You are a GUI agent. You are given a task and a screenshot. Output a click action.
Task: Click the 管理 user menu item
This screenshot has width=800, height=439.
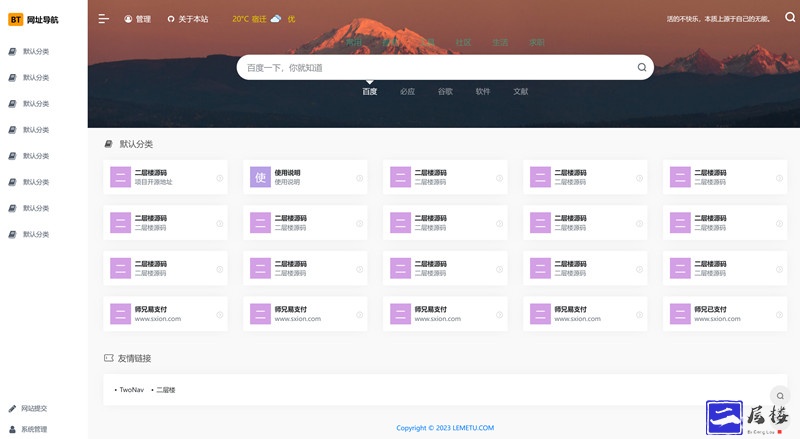[138, 19]
